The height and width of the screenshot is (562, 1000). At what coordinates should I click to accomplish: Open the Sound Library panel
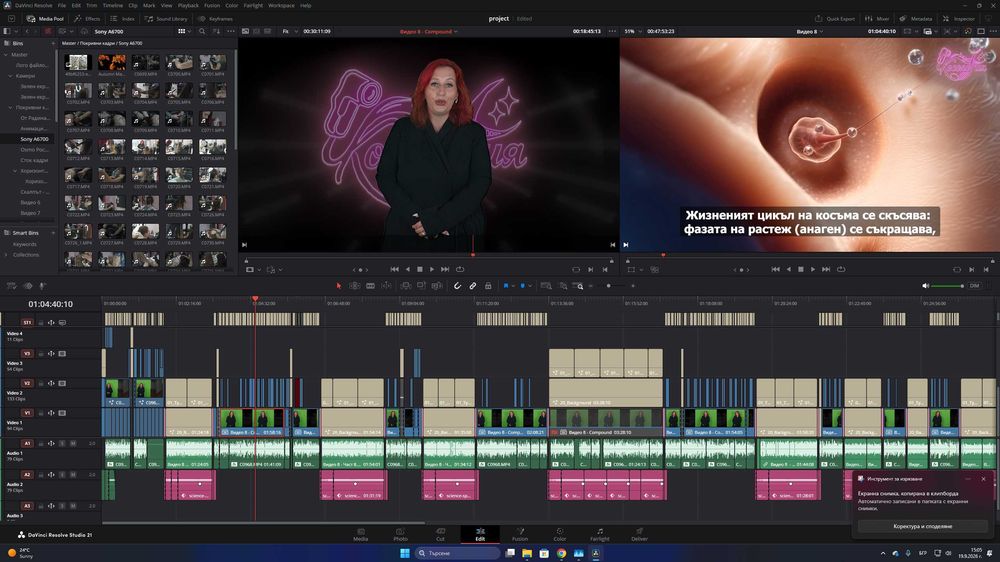(x=166, y=18)
